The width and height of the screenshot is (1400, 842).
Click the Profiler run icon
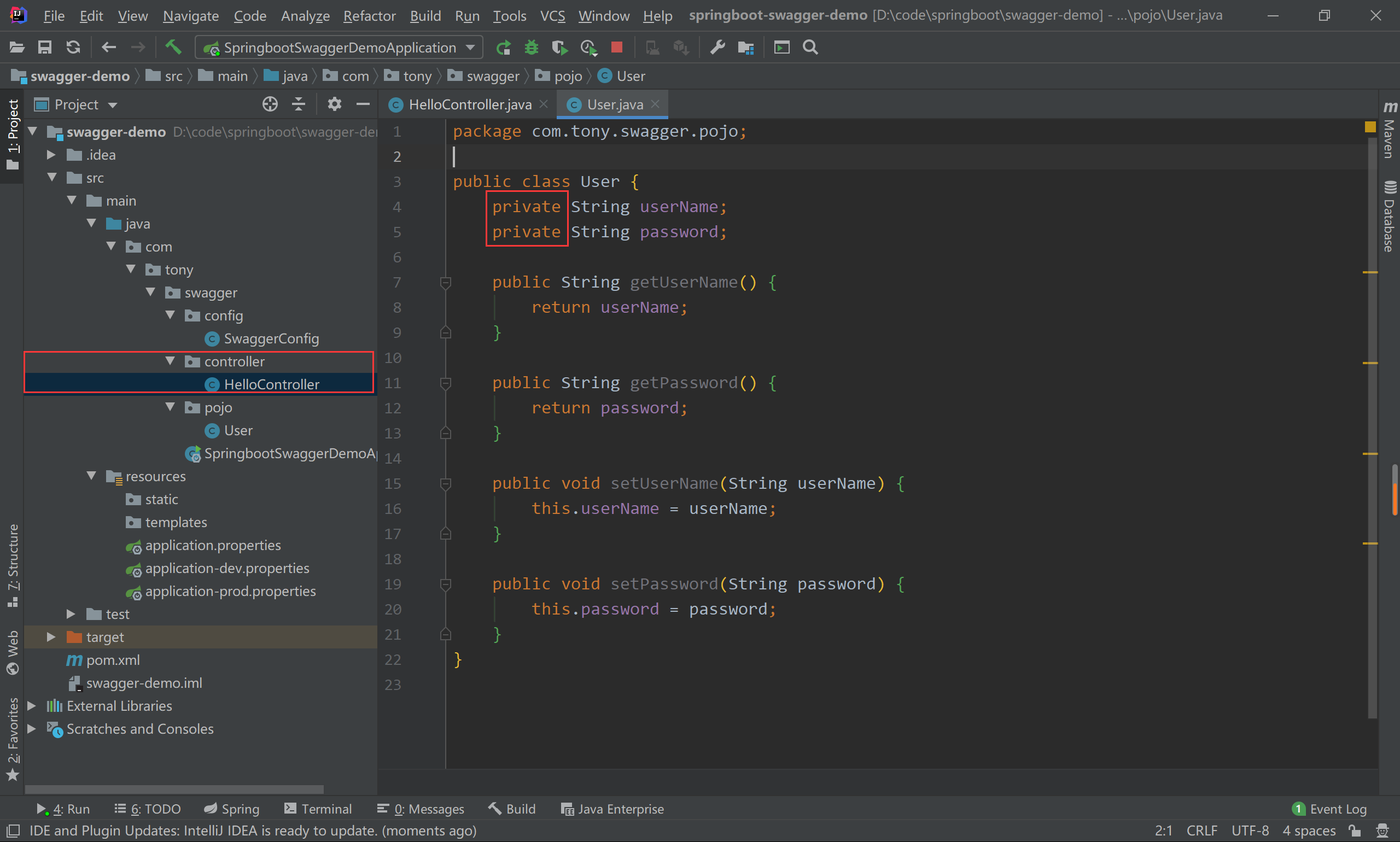click(x=588, y=48)
